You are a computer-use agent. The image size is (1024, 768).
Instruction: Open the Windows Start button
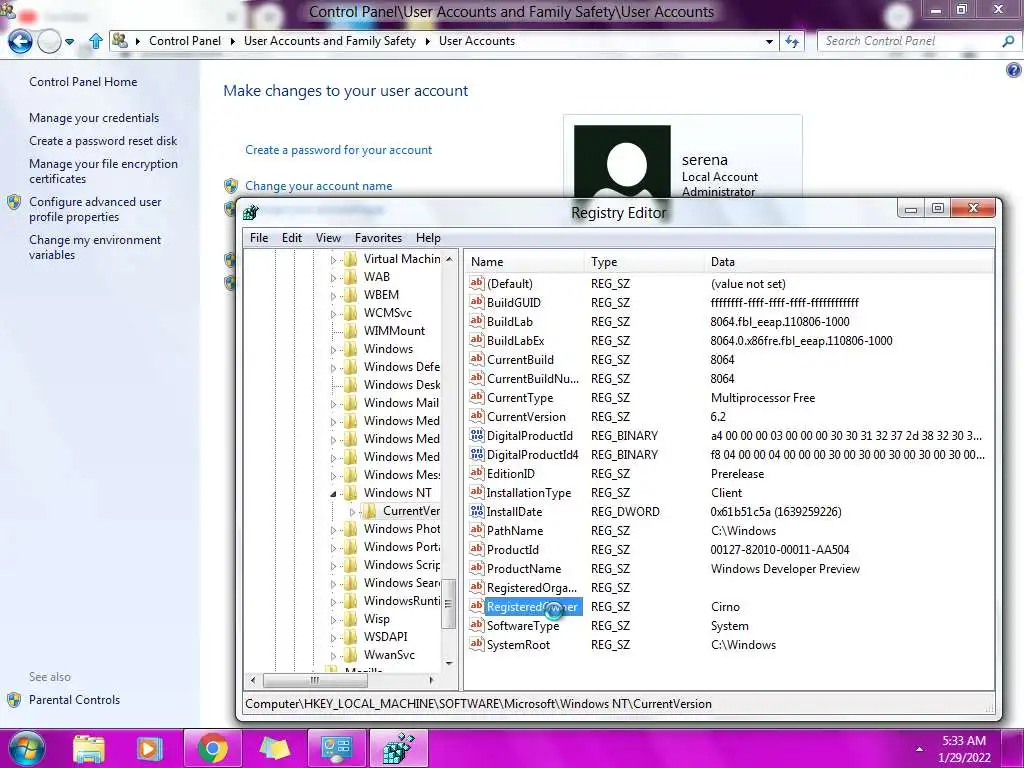(25, 748)
